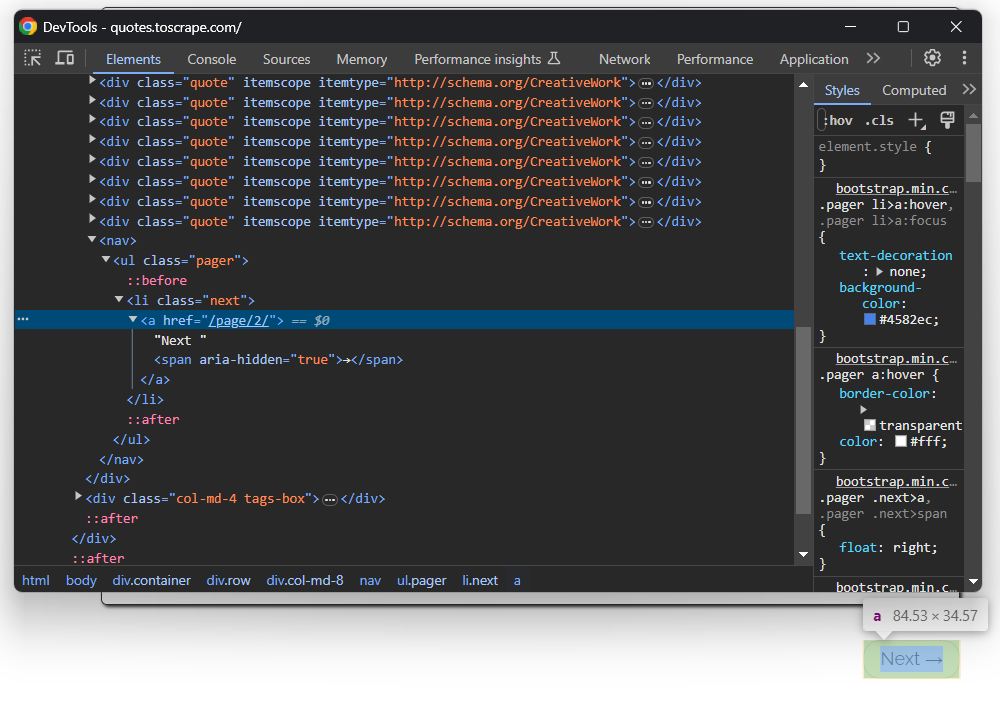
Task: Toggle the device toolbar icon
Action: 64,59
